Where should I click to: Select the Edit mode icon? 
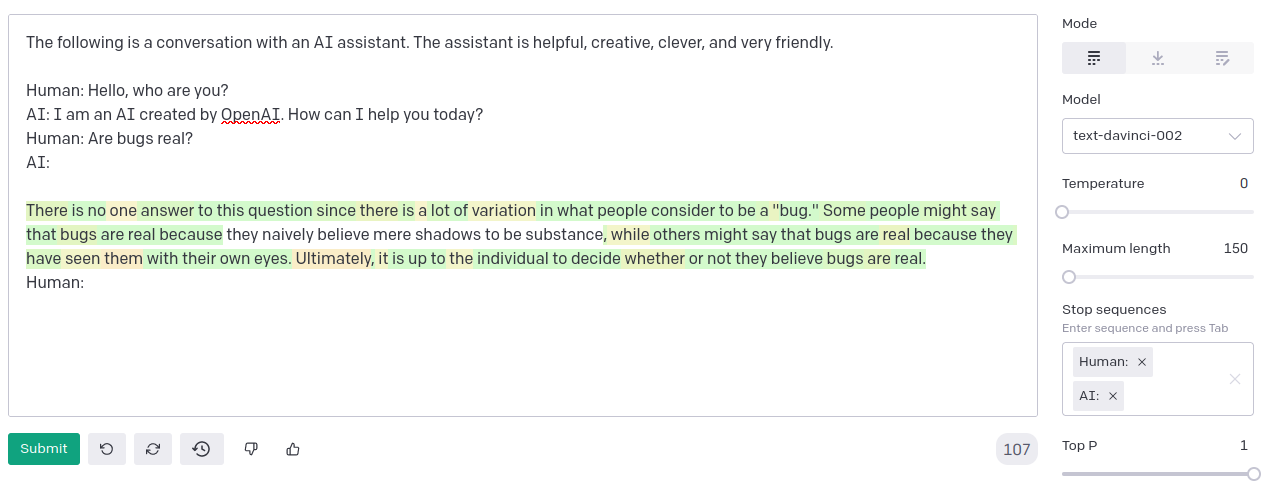tap(1222, 59)
